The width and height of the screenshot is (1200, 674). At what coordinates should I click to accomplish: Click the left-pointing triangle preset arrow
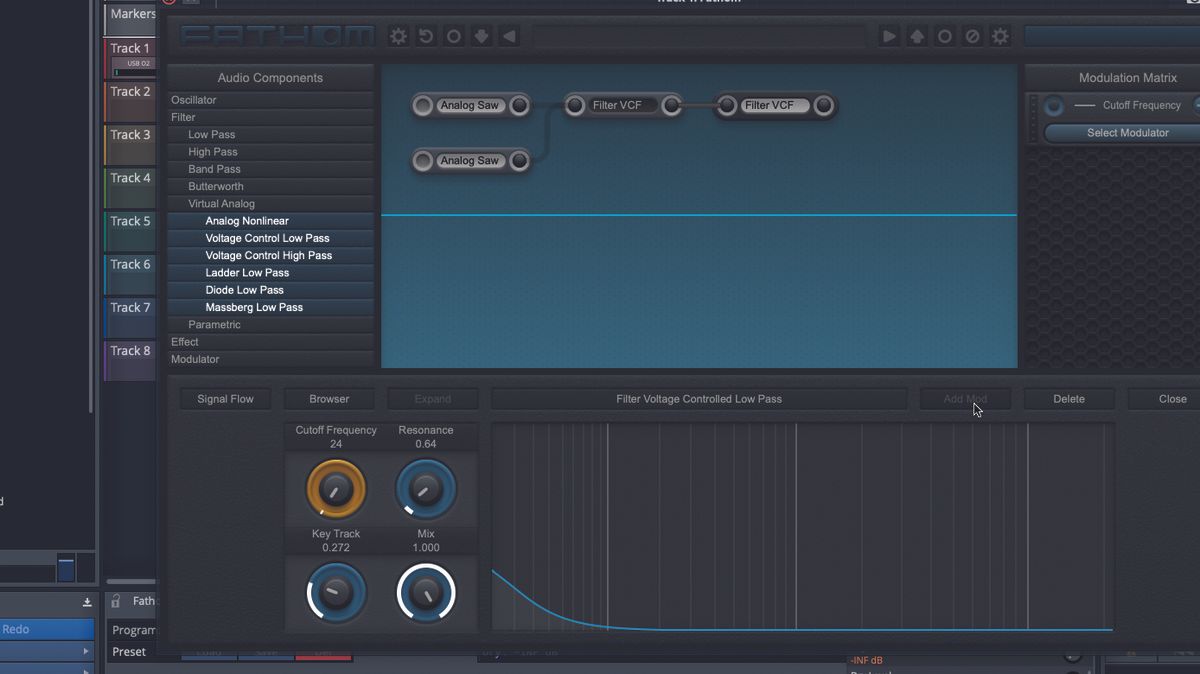click(509, 37)
